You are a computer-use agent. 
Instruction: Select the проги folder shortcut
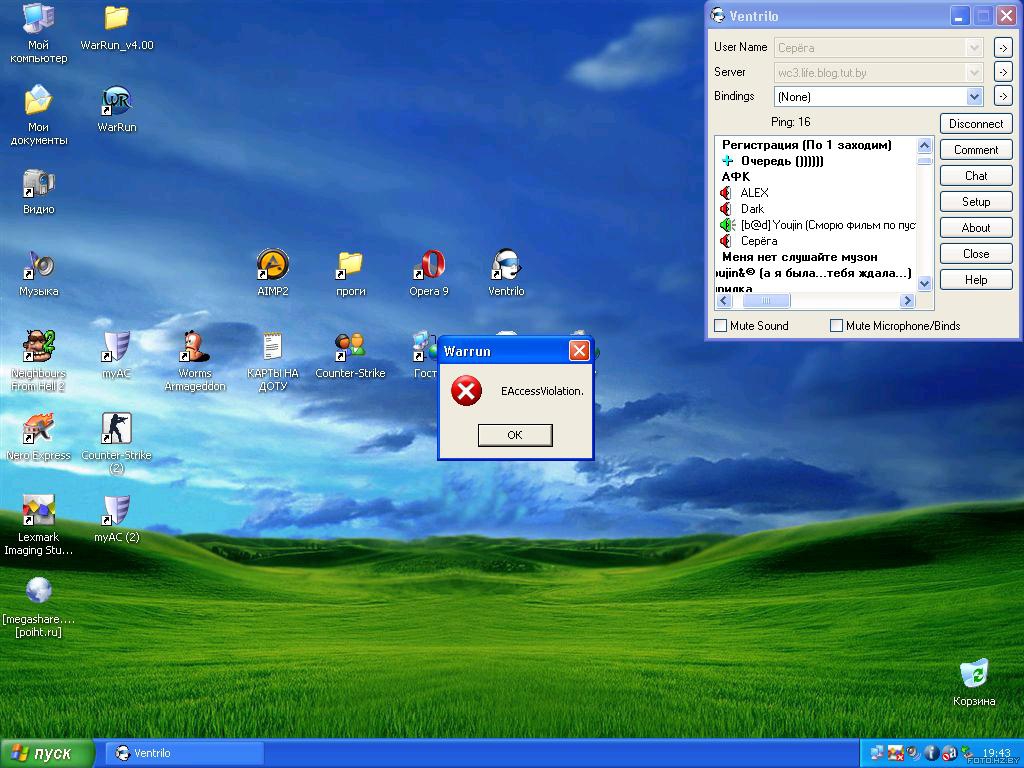point(350,264)
